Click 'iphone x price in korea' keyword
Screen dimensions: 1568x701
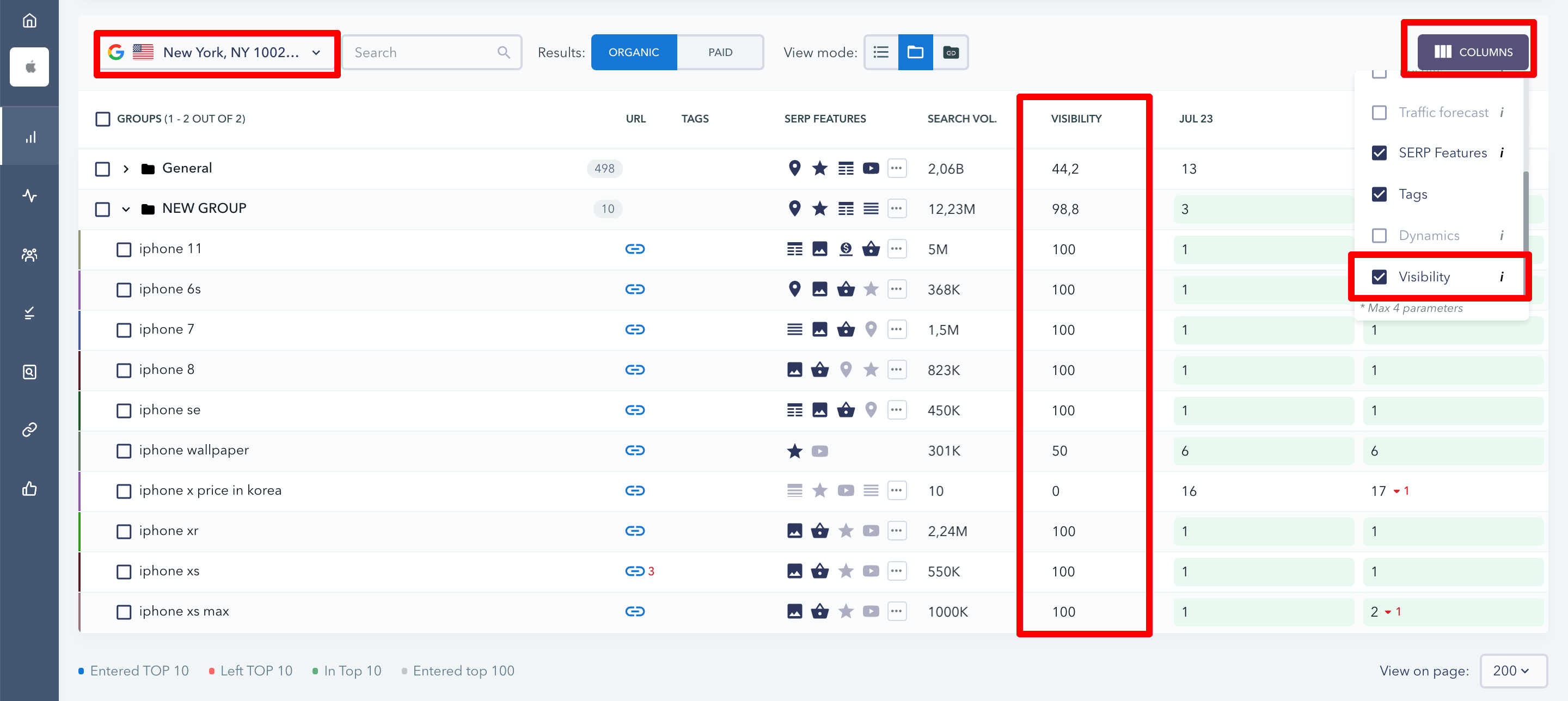coord(210,490)
